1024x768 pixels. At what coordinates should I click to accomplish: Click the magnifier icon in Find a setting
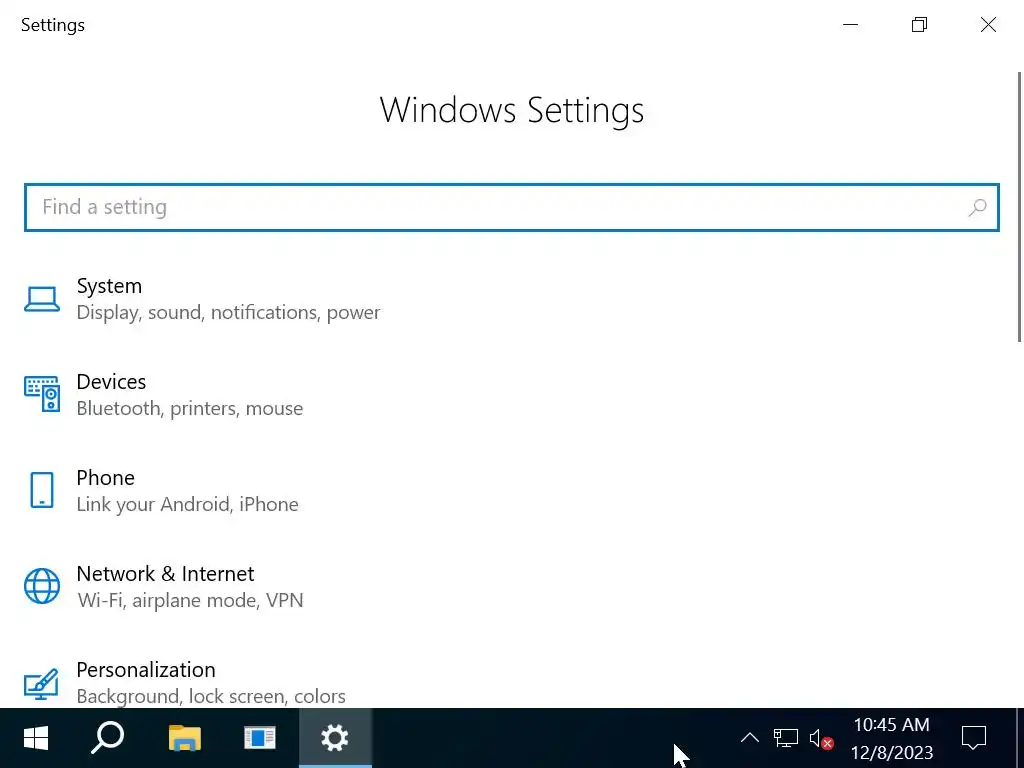977,208
